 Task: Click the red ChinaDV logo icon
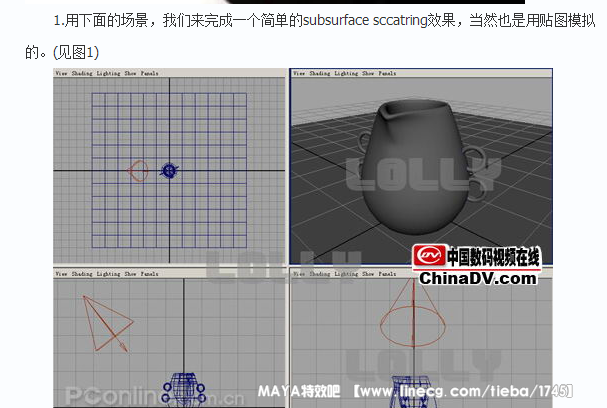[430, 257]
